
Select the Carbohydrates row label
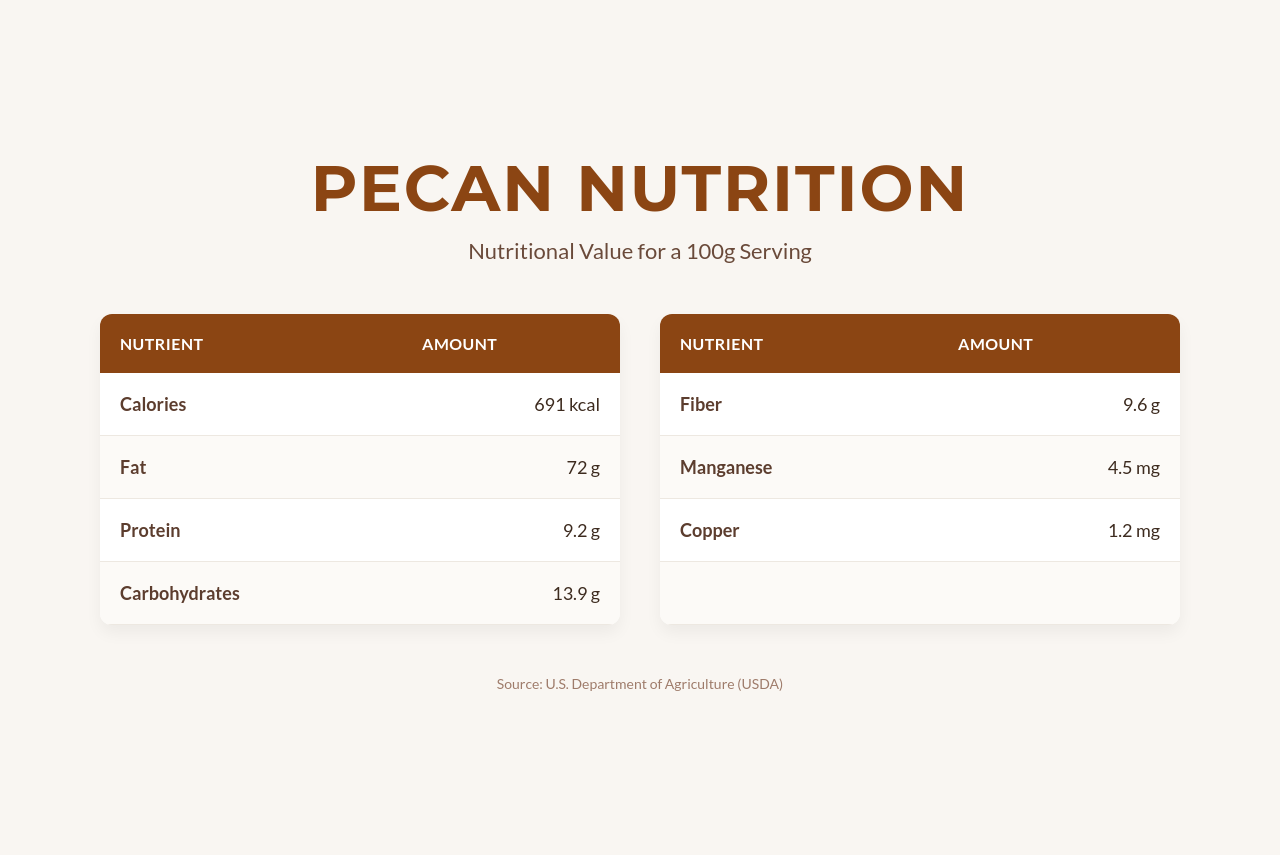(180, 593)
